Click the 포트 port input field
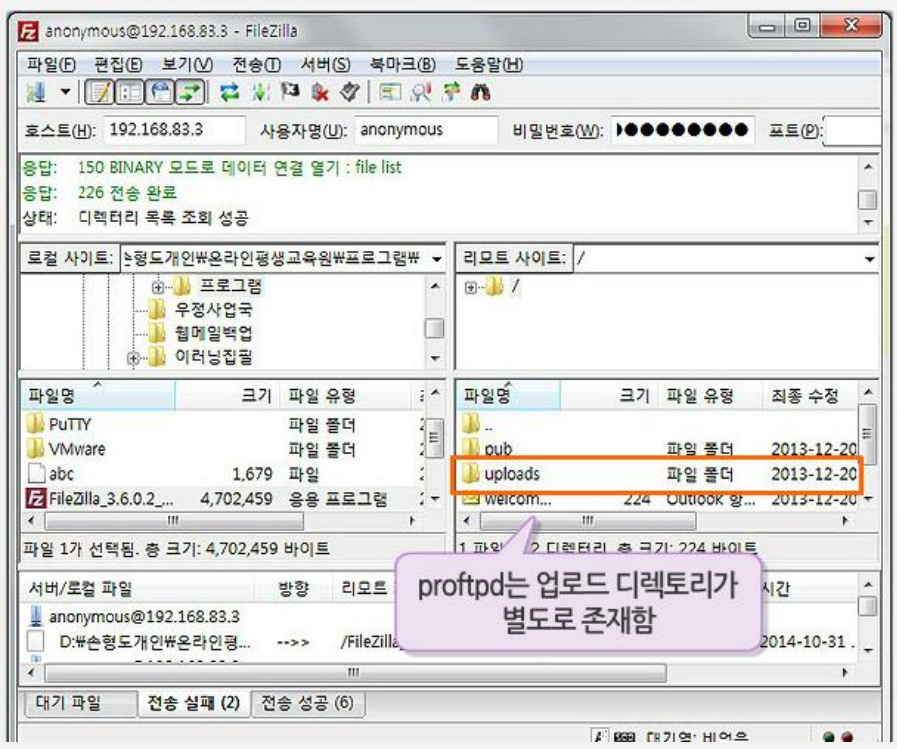Image resolution: width=897 pixels, height=749 pixels. pyautogui.click(x=852, y=130)
